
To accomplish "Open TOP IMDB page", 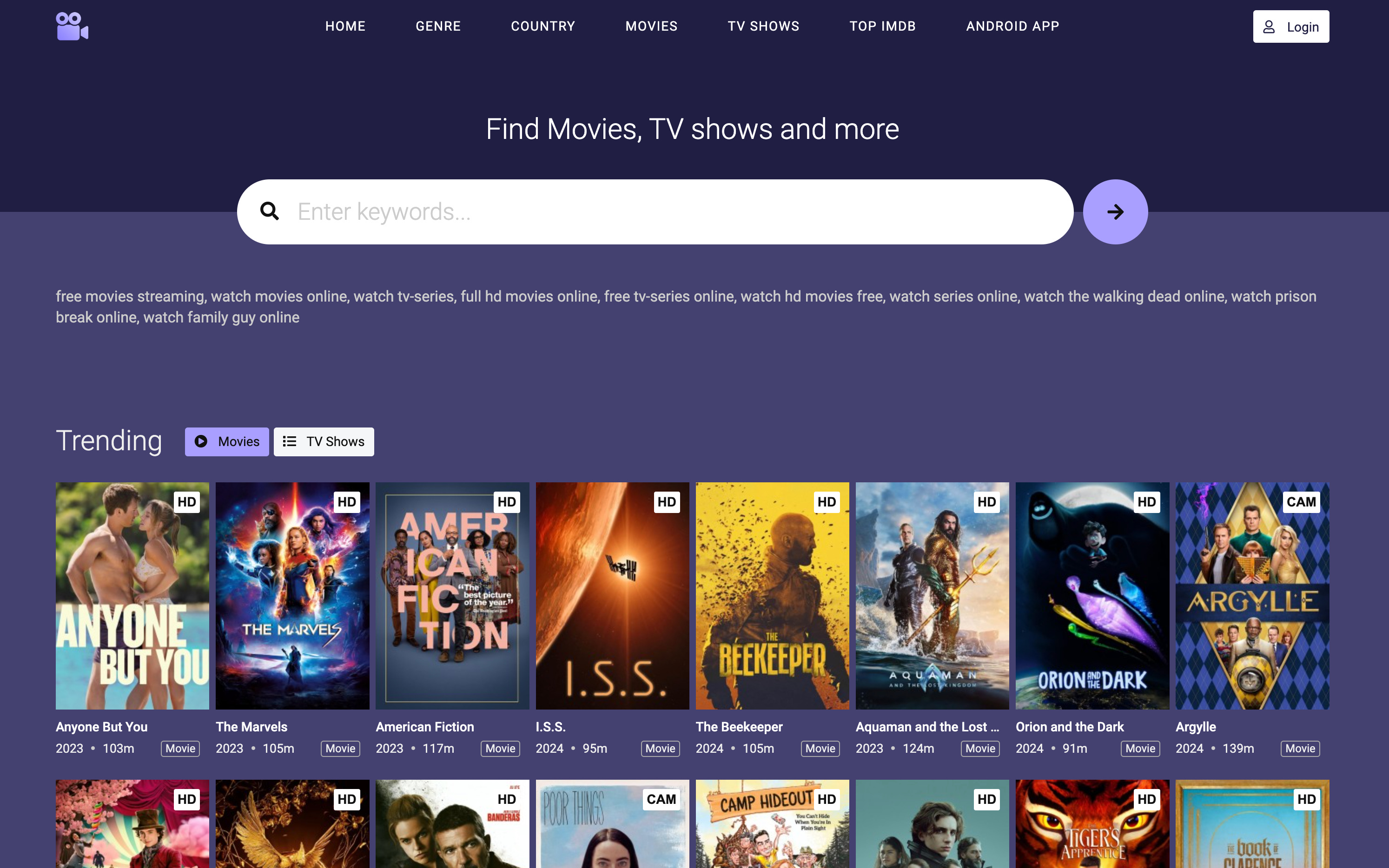I will [x=883, y=26].
